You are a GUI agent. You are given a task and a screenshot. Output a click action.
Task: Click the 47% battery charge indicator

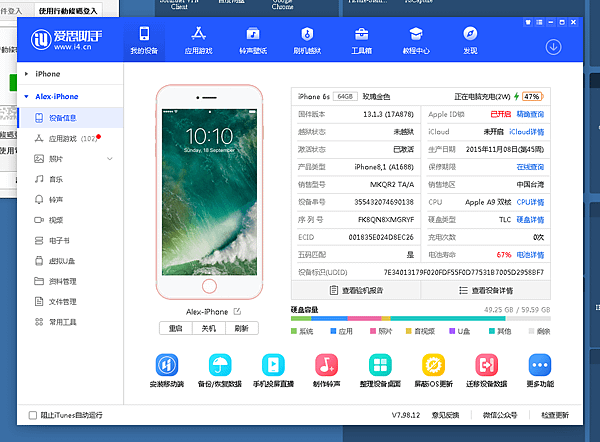[x=532, y=96]
